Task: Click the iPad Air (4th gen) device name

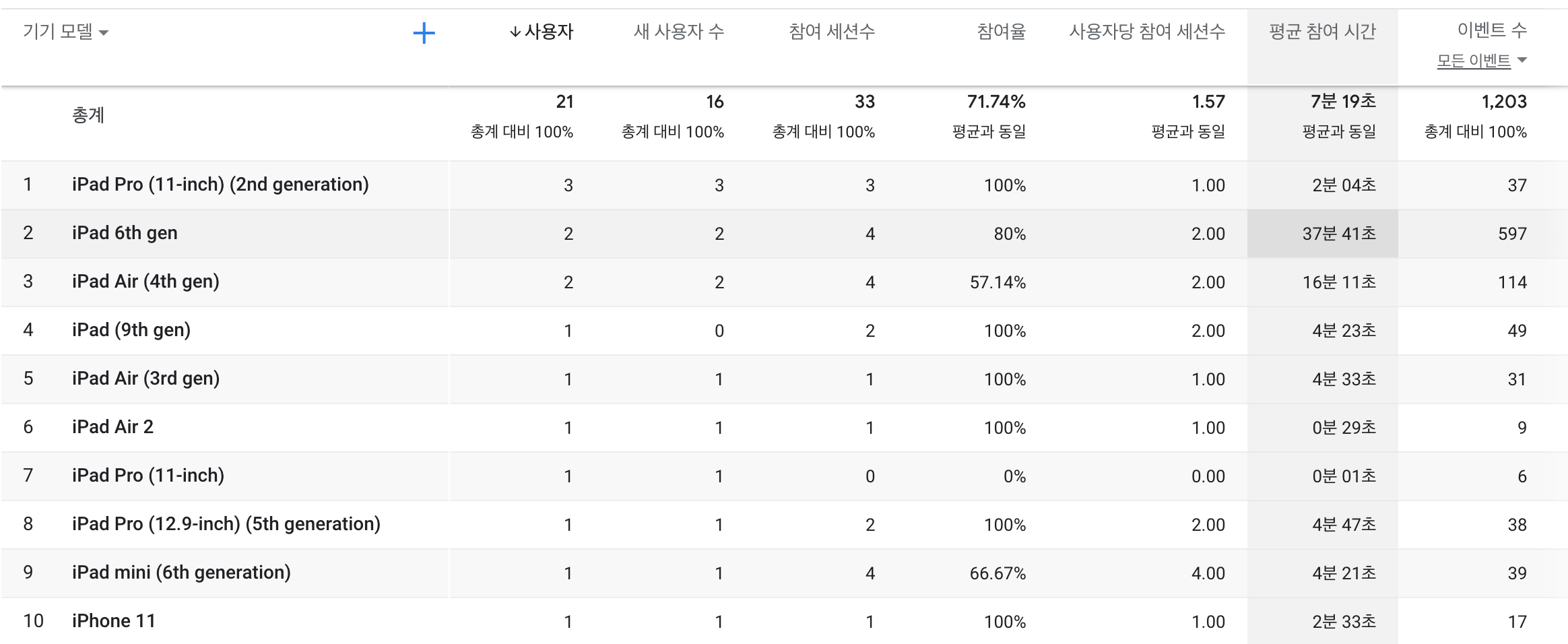Action: coord(145,282)
